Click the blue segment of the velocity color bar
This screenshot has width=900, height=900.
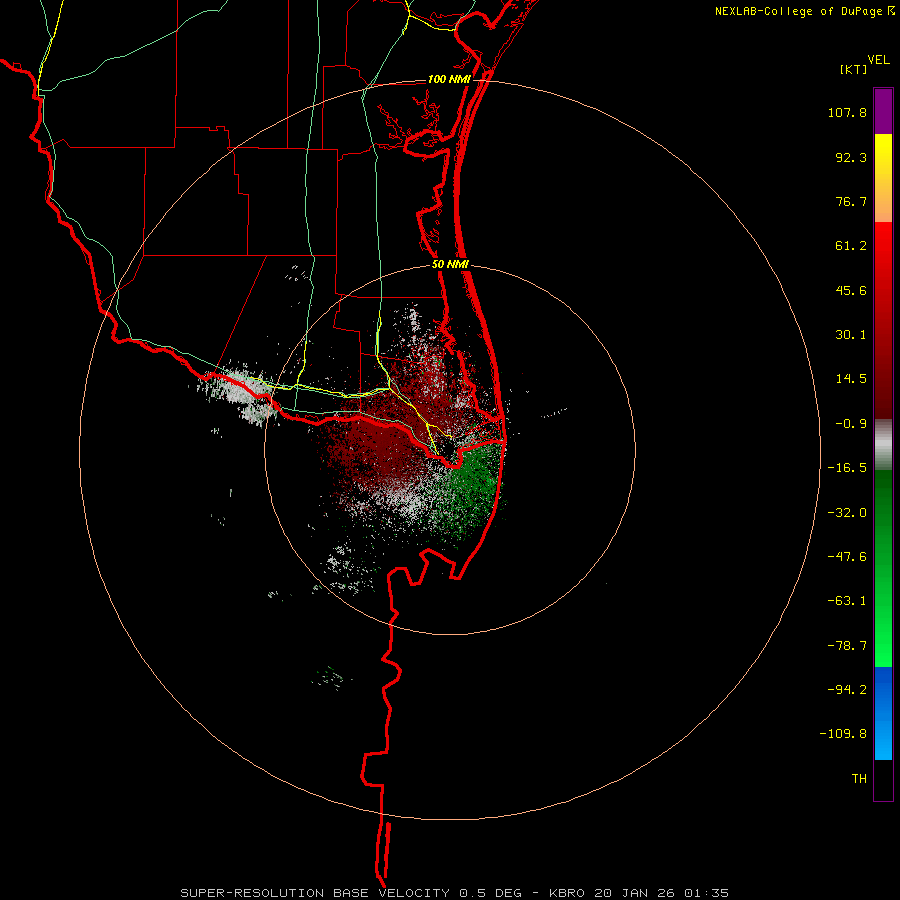tap(883, 713)
